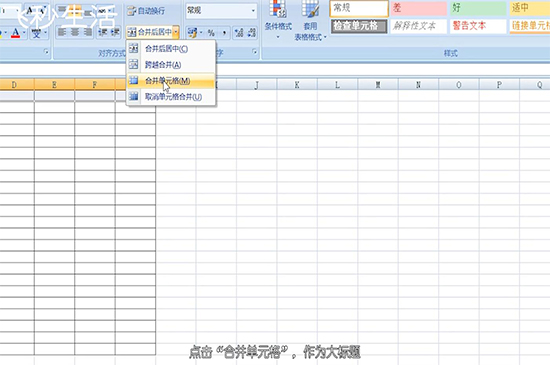
Task: Open the 常规 number format combo box
Action: 221,11
